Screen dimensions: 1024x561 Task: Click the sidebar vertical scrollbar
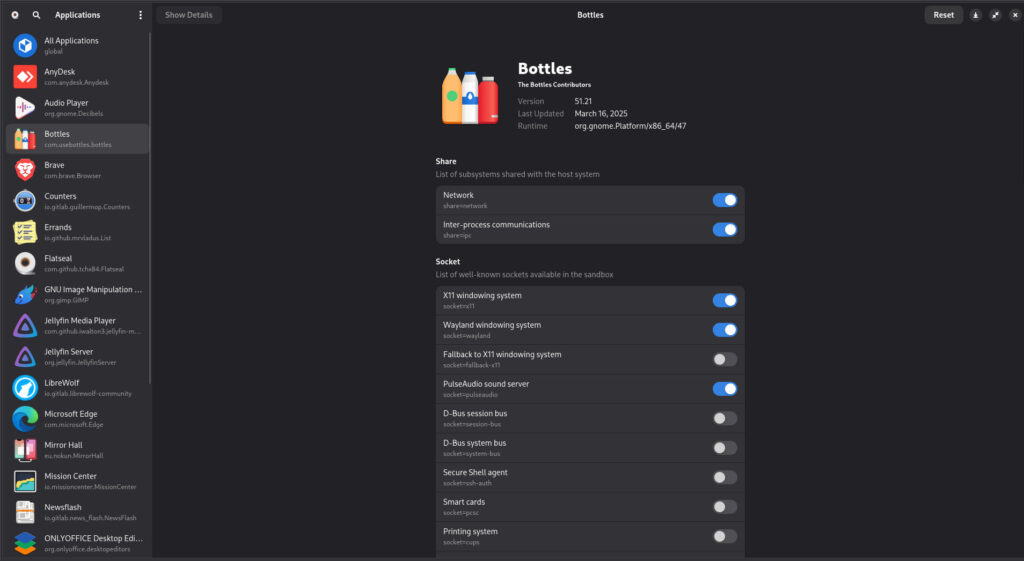pyautogui.click(x=150, y=209)
